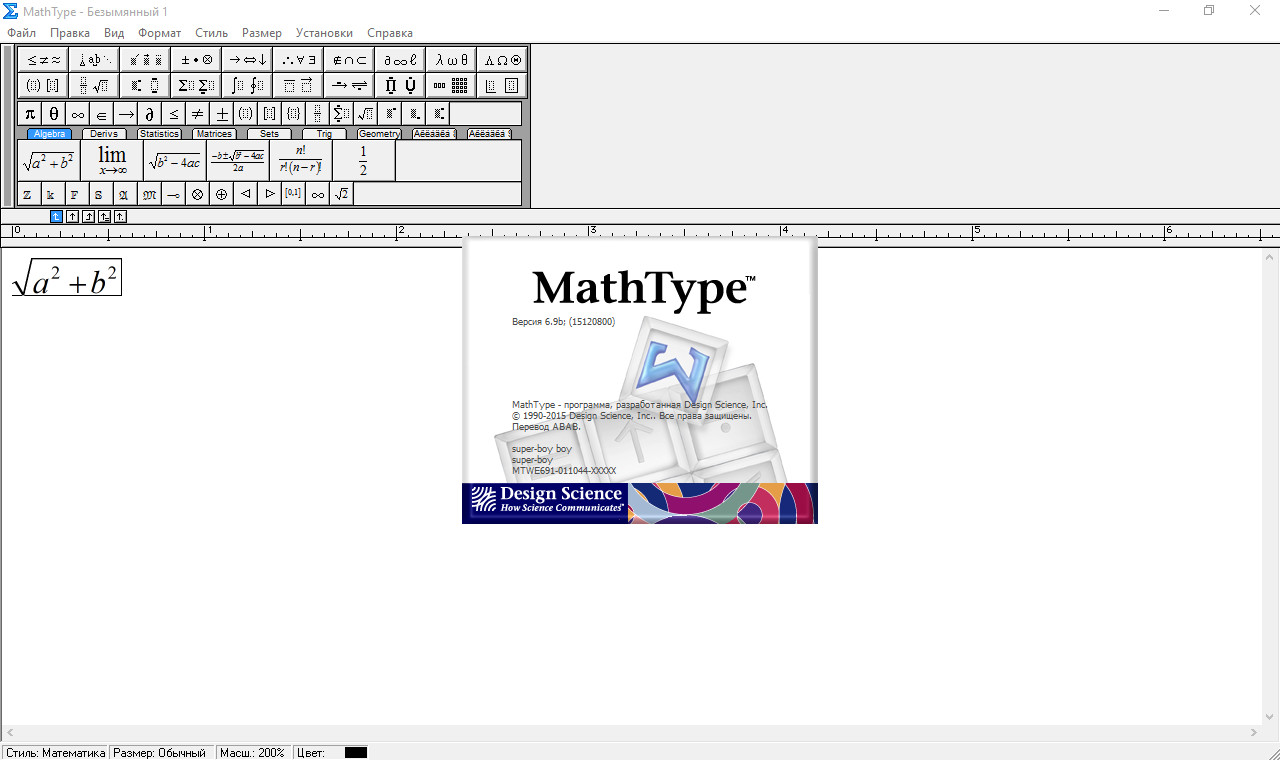Insert the square root of 2 expression

point(342,194)
